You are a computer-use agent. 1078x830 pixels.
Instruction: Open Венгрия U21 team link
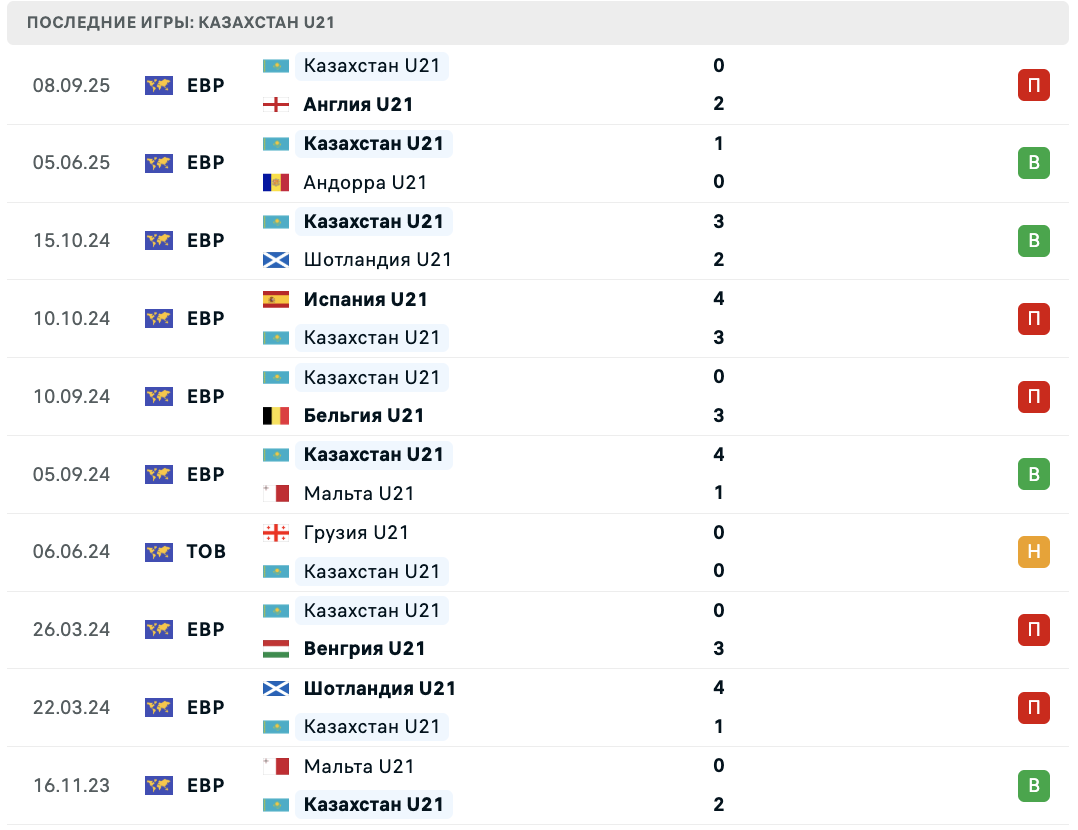(x=364, y=649)
